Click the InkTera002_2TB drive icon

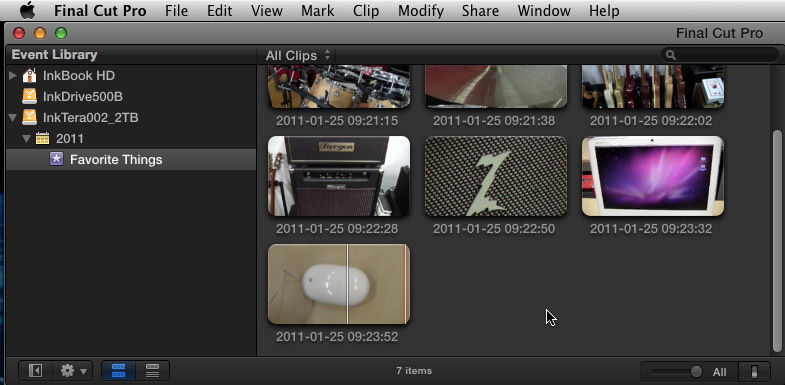30,118
